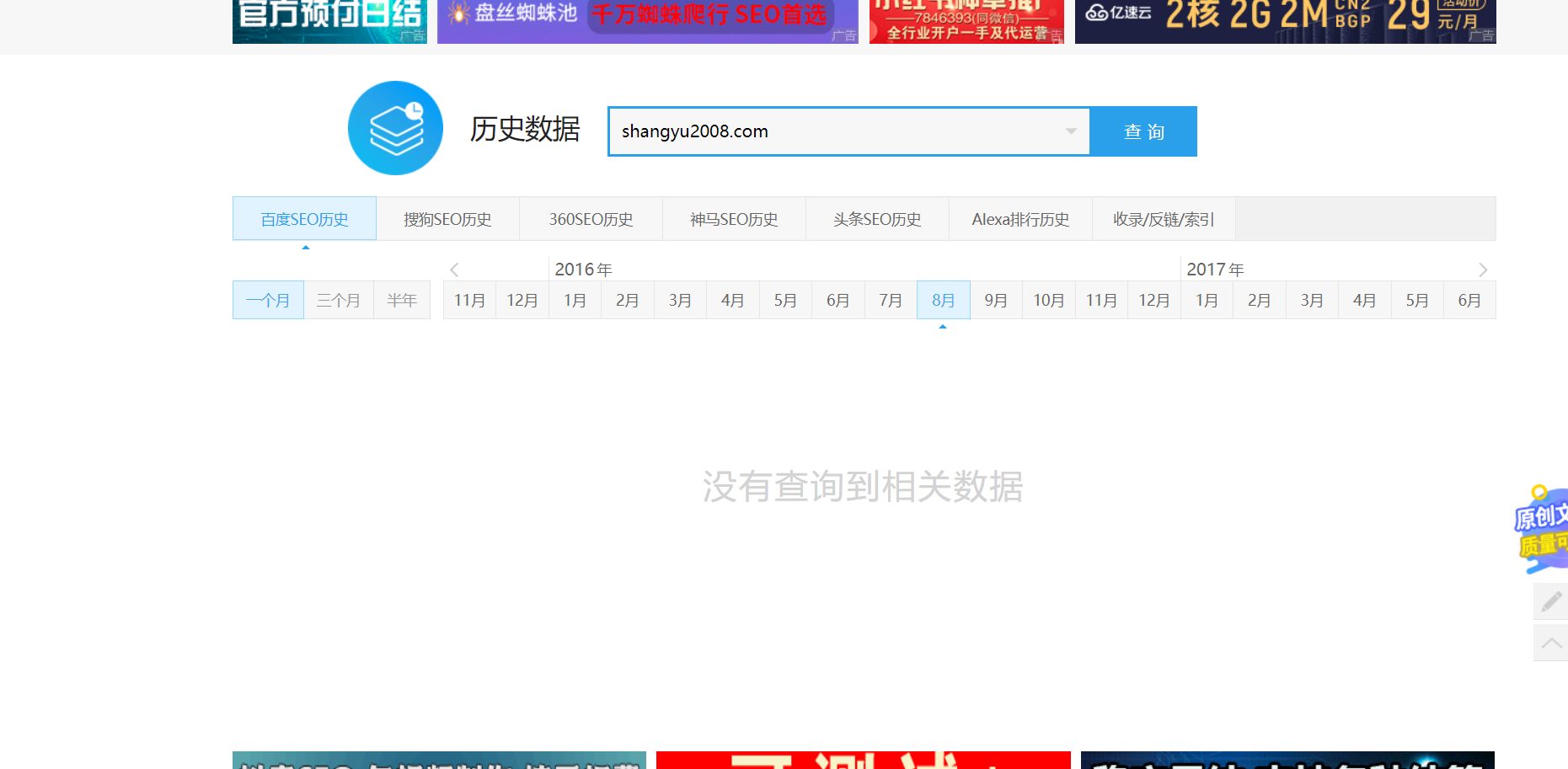Click the pencil feedback icon on right edge
Image resolution: width=1568 pixels, height=769 pixels.
1551,601
